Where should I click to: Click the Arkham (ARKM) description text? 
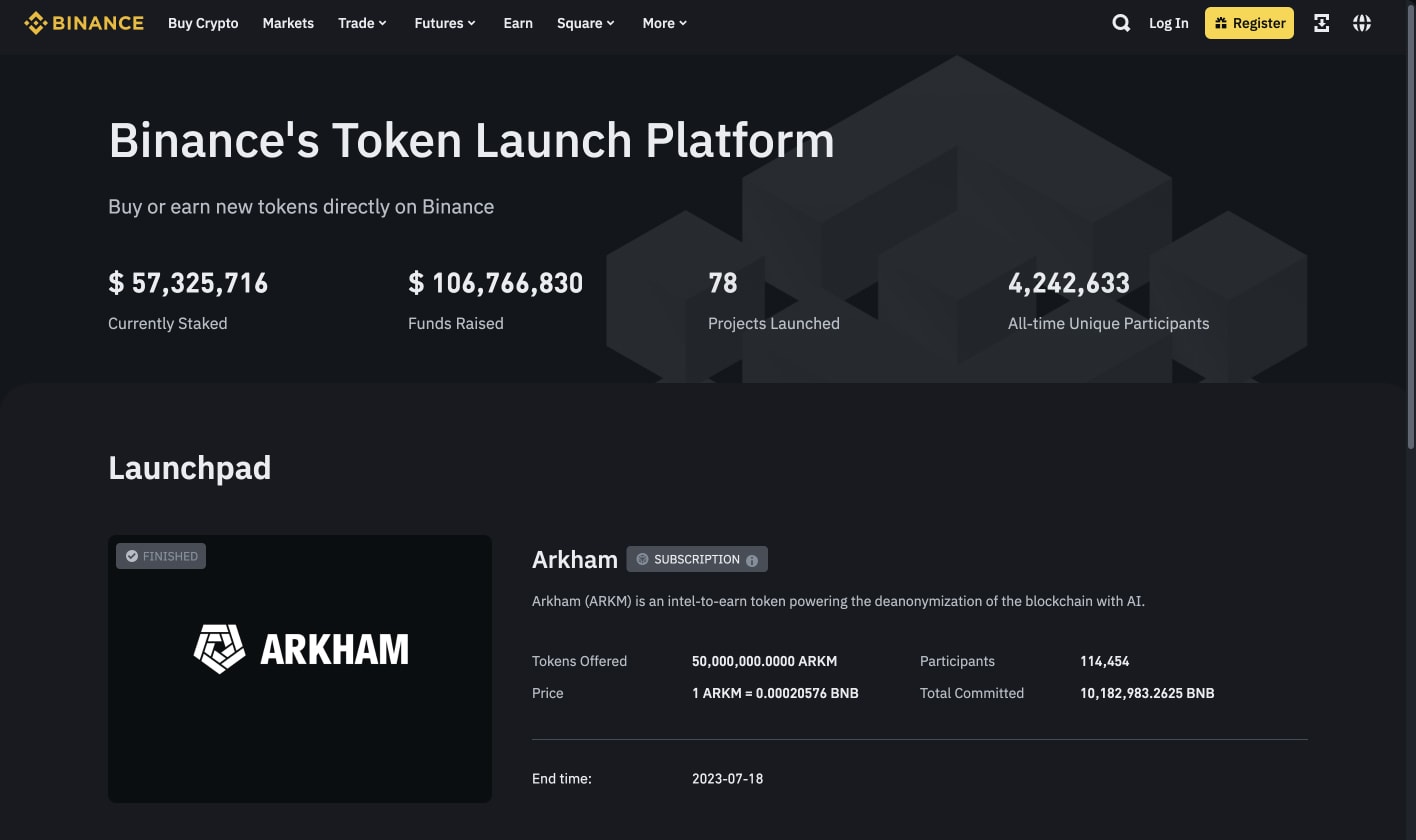coord(838,601)
